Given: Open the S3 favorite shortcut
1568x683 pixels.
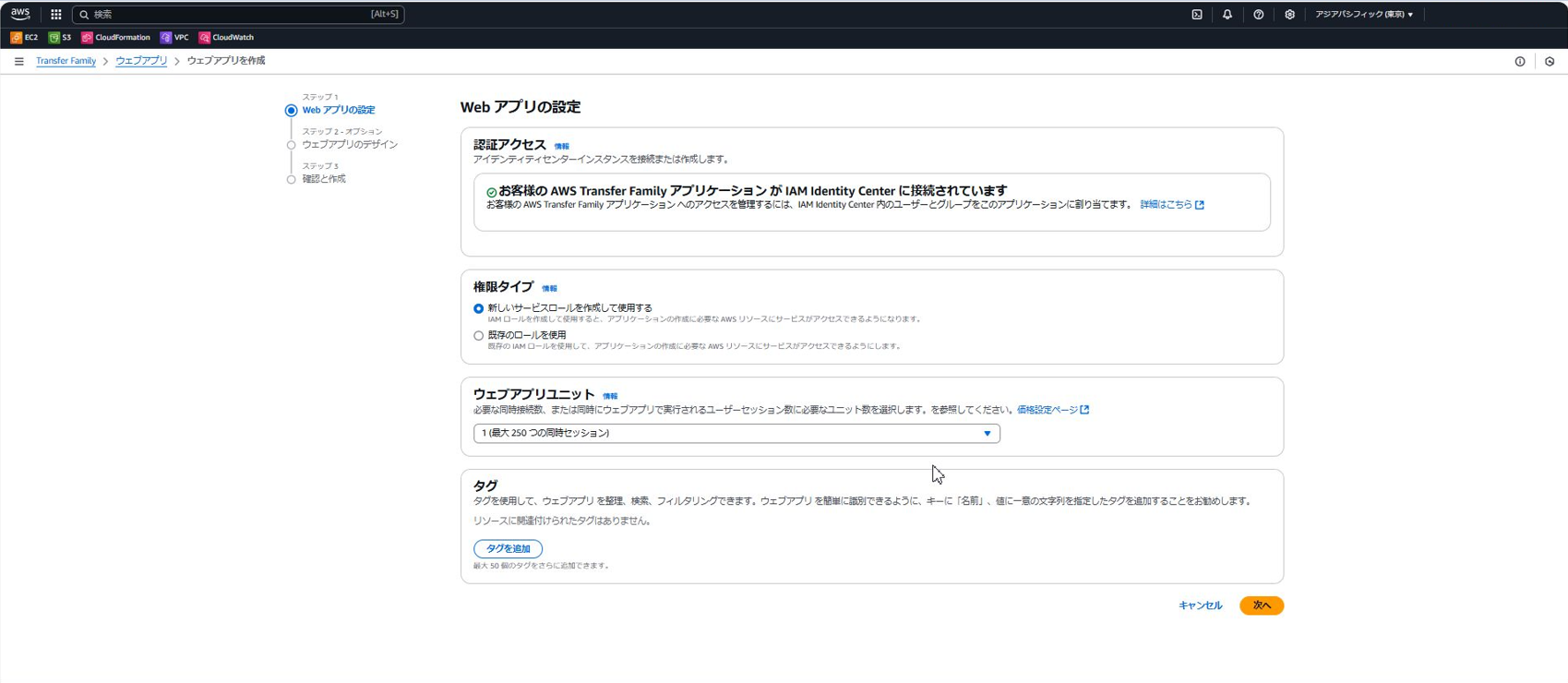Looking at the screenshot, I should [x=60, y=38].
